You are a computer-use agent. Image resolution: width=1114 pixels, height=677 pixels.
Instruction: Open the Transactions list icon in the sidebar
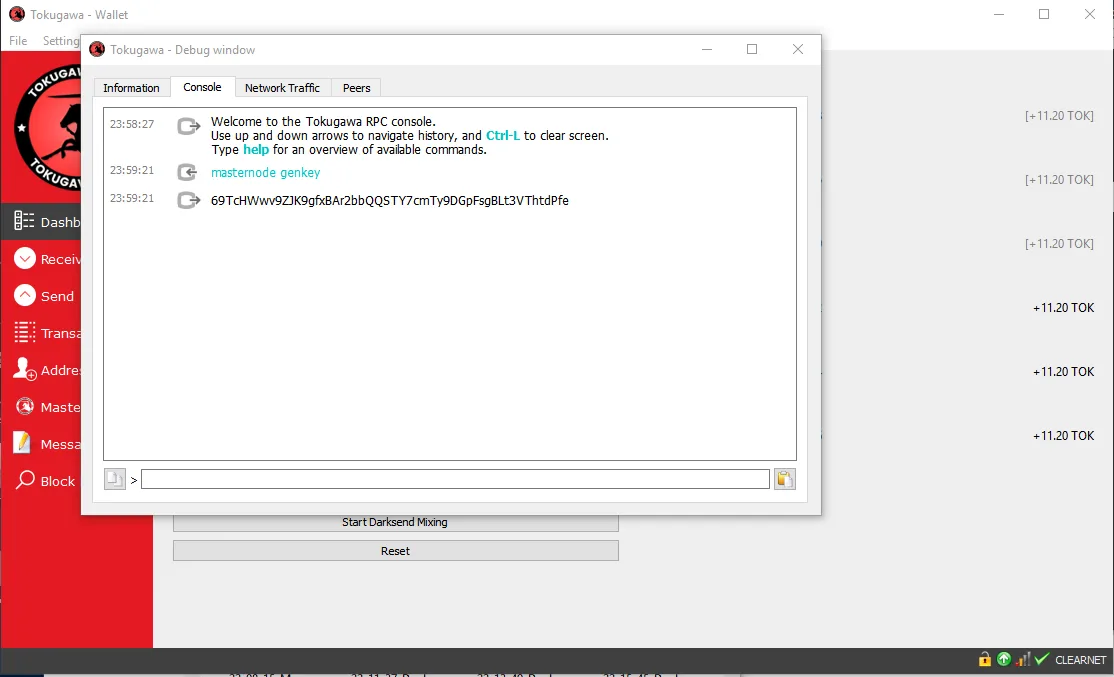click(25, 332)
